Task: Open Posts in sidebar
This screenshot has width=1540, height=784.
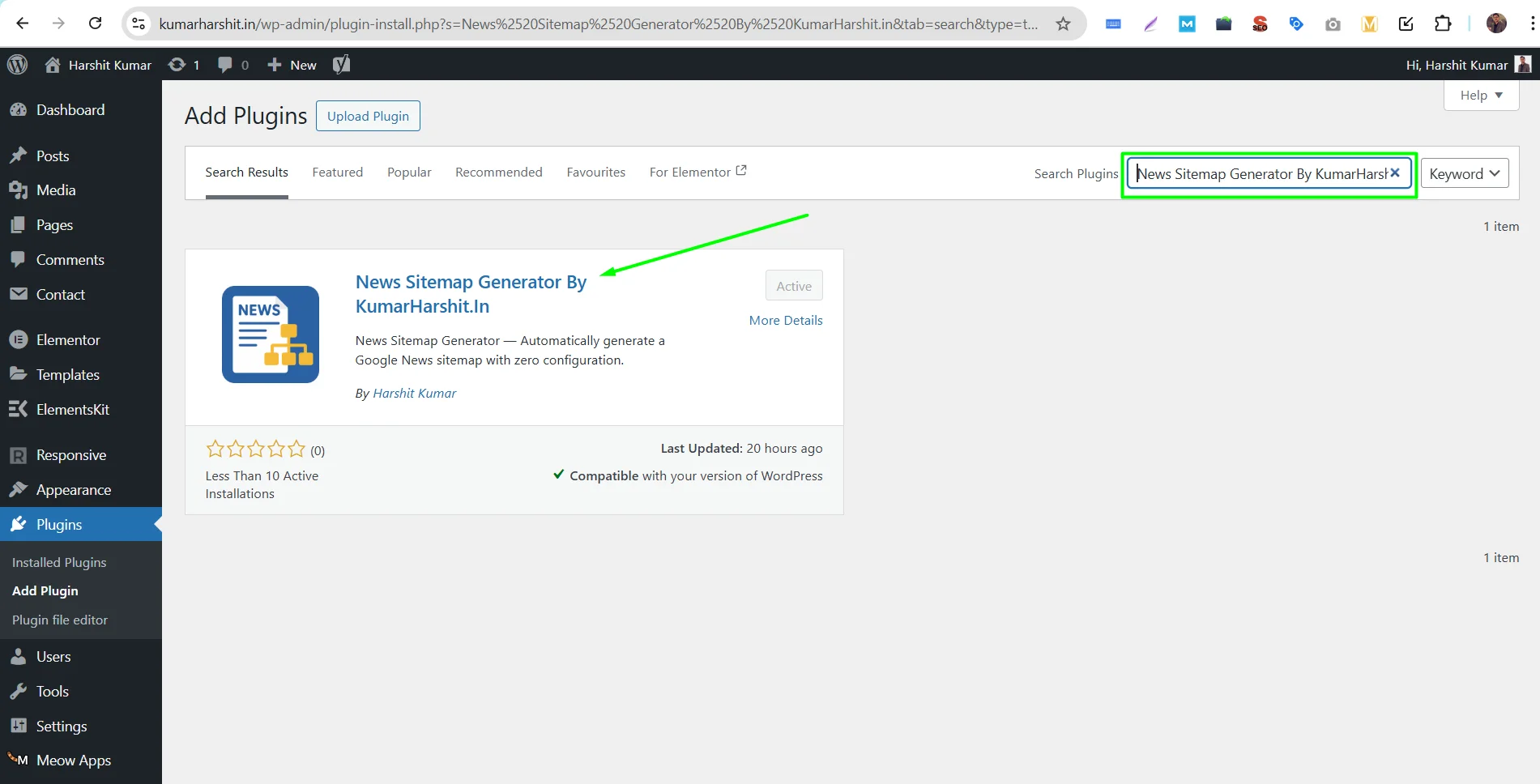Action: 81,156
